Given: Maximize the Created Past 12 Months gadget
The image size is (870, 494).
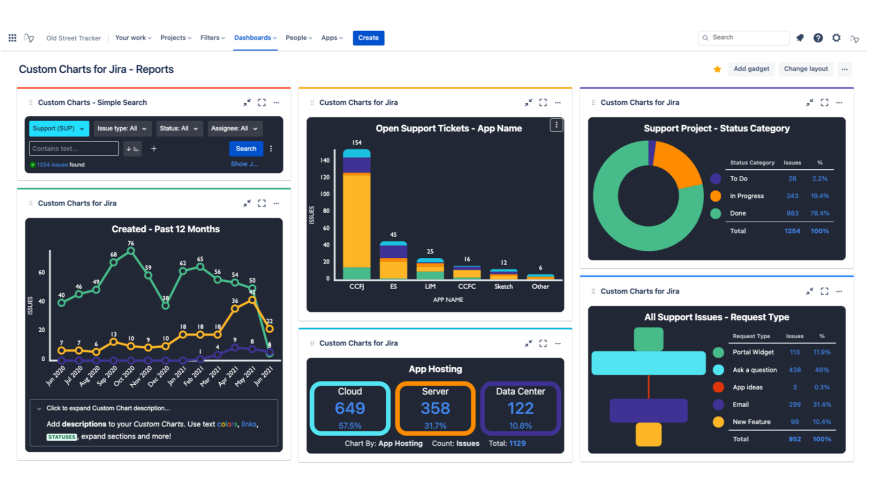Looking at the screenshot, I should (262, 203).
